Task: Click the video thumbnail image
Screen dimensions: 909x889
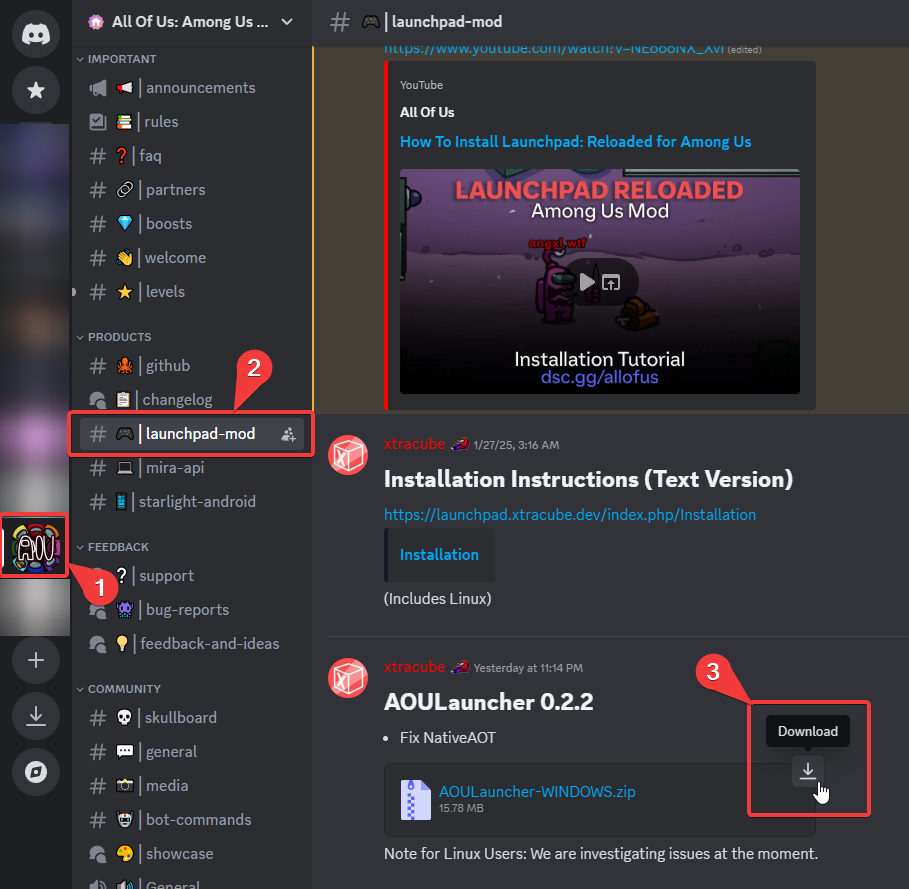Action: click(x=599, y=282)
